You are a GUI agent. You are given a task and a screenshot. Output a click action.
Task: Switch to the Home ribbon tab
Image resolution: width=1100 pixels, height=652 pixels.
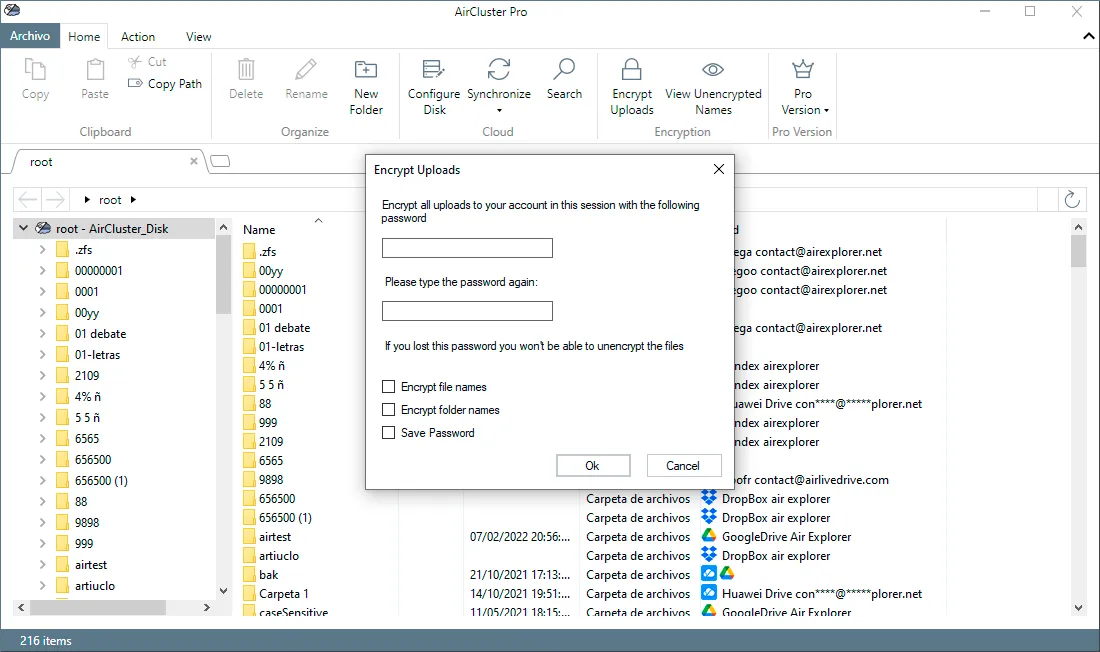pyautogui.click(x=83, y=36)
